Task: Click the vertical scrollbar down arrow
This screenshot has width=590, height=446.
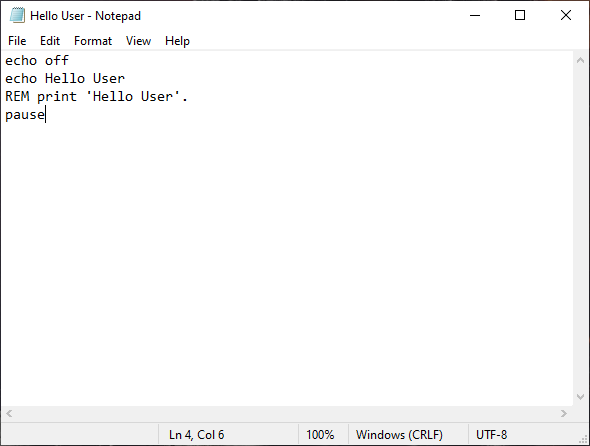Action: (580, 397)
